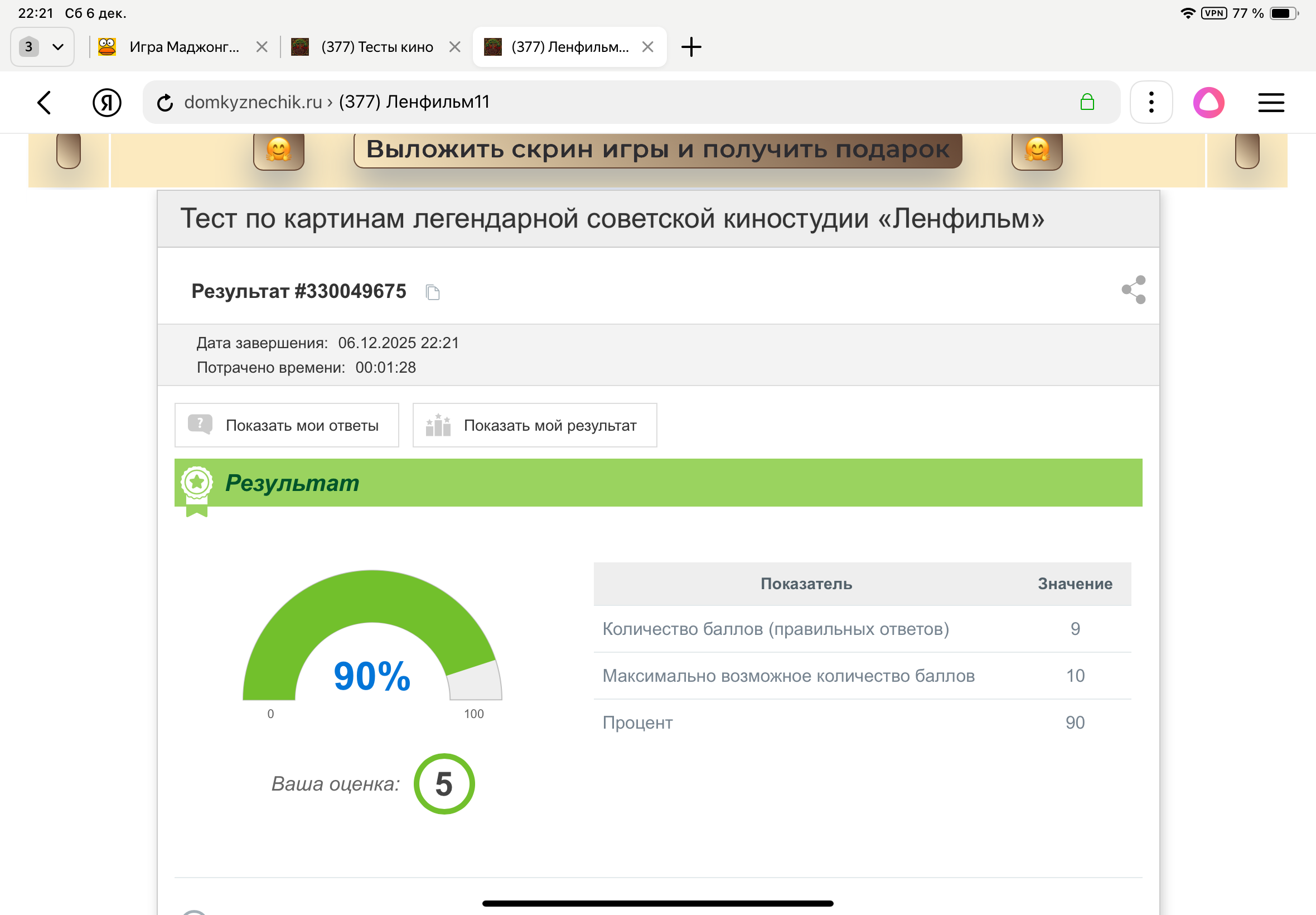Open the Yandex home icon
The width and height of the screenshot is (1316, 915).
(107, 103)
